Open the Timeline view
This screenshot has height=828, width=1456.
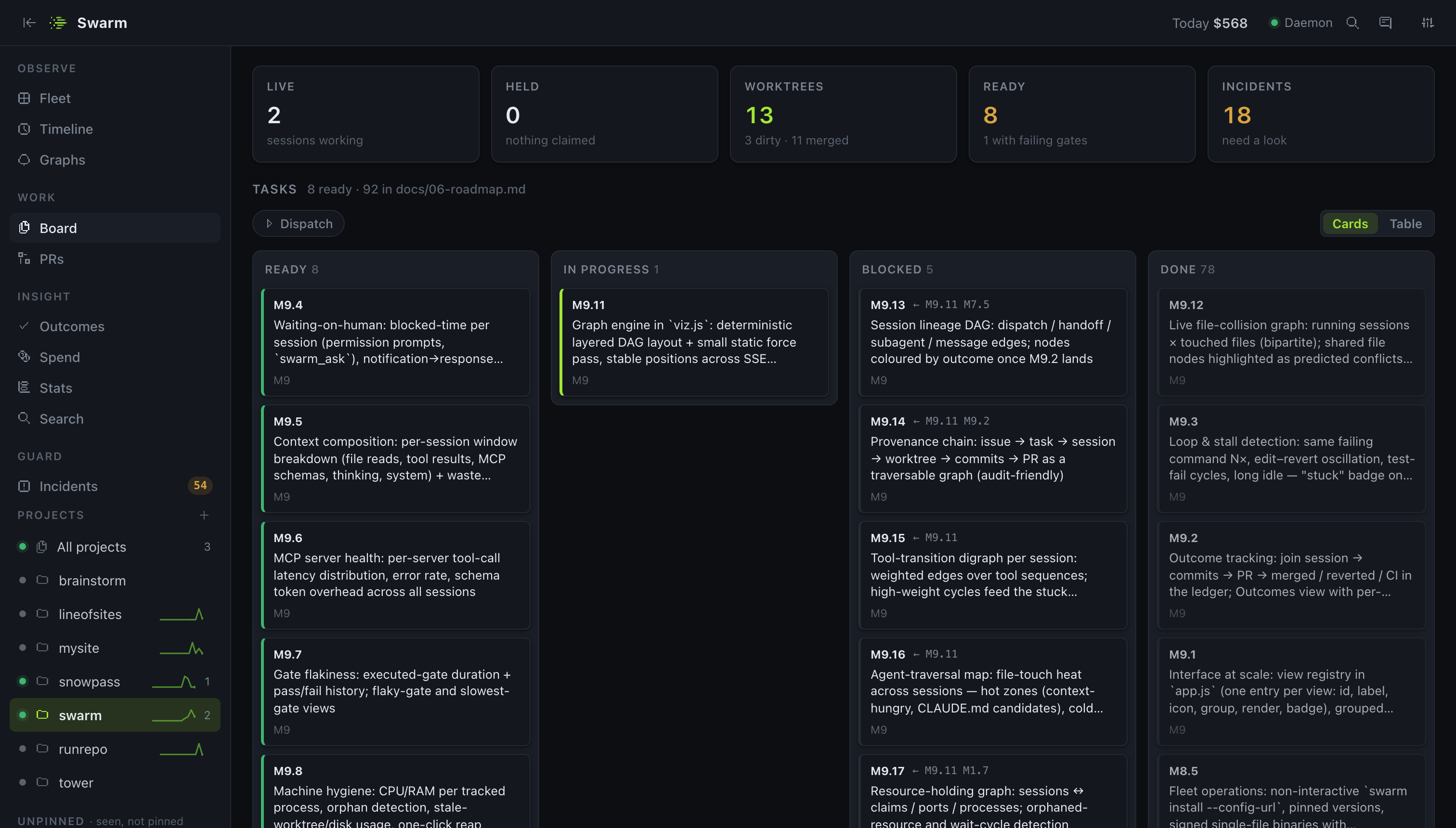[115, 129]
